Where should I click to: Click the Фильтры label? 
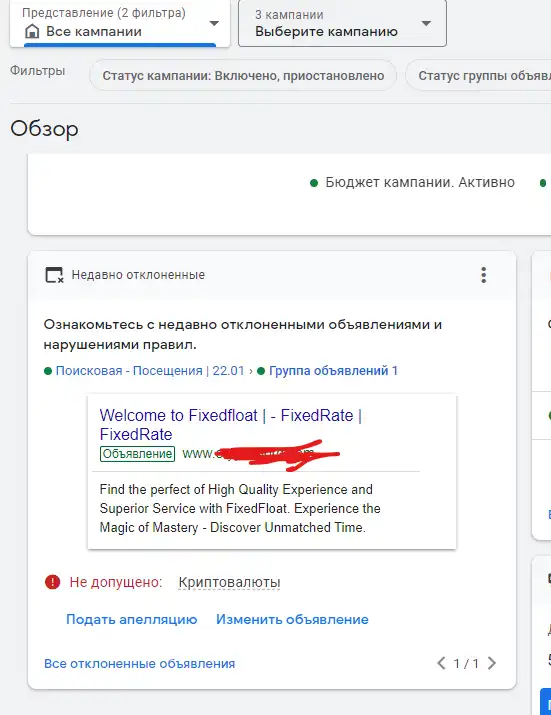(x=37, y=71)
